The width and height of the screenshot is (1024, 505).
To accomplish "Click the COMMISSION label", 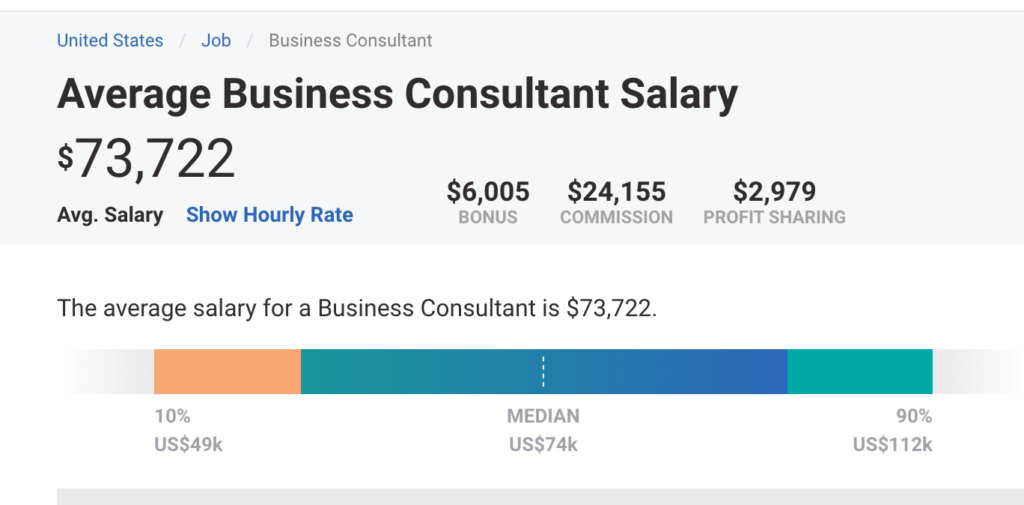I will (616, 217).
